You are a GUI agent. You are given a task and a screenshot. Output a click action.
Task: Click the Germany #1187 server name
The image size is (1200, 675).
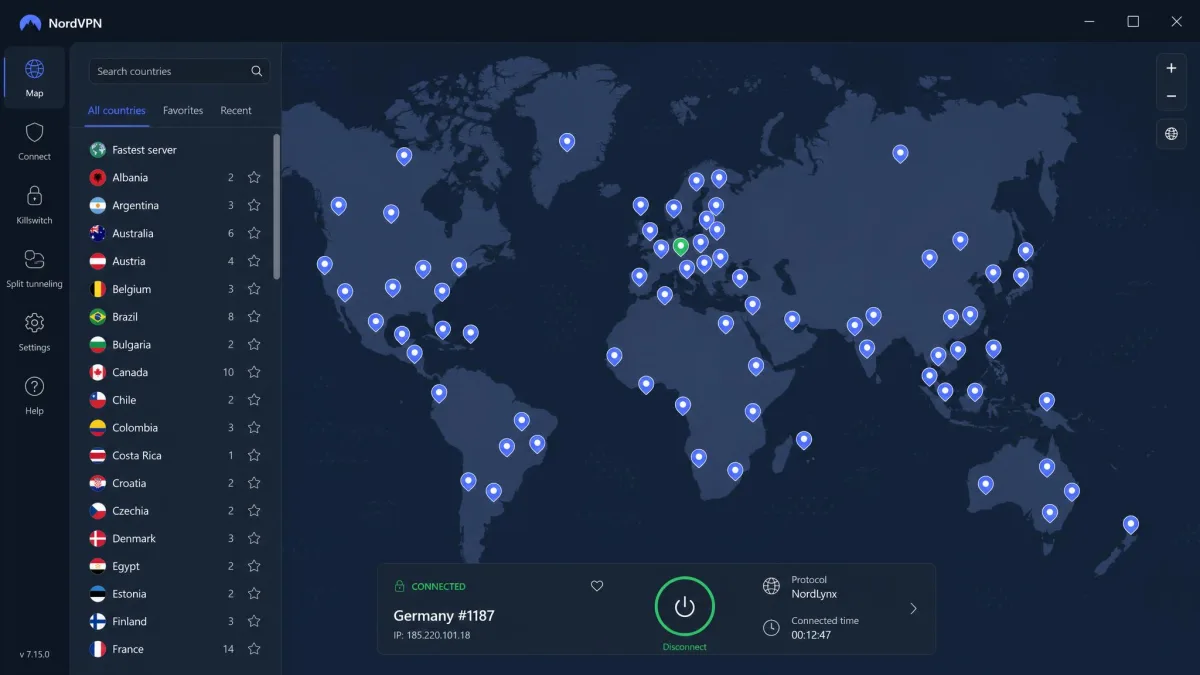(x=444, y=615)
